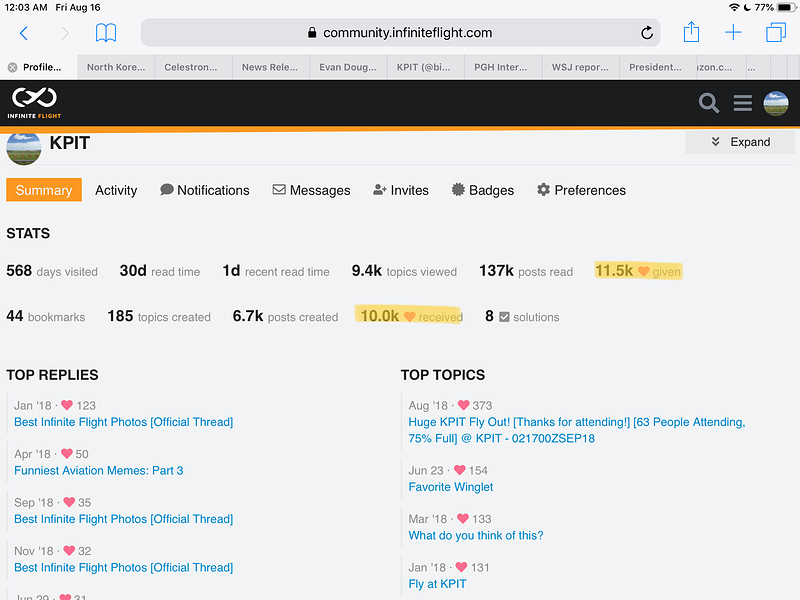800x600 pixels.
Task: Open Safari bookmarks book icon
Action: pyautogui.click(x=106, y=33)
